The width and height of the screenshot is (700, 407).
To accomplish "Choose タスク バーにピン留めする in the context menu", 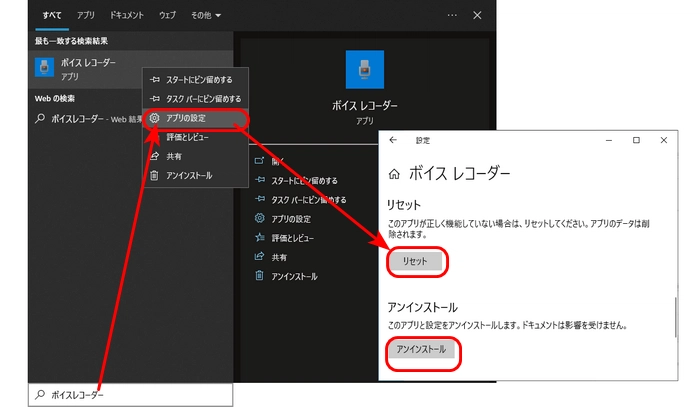I will (196, 99).
